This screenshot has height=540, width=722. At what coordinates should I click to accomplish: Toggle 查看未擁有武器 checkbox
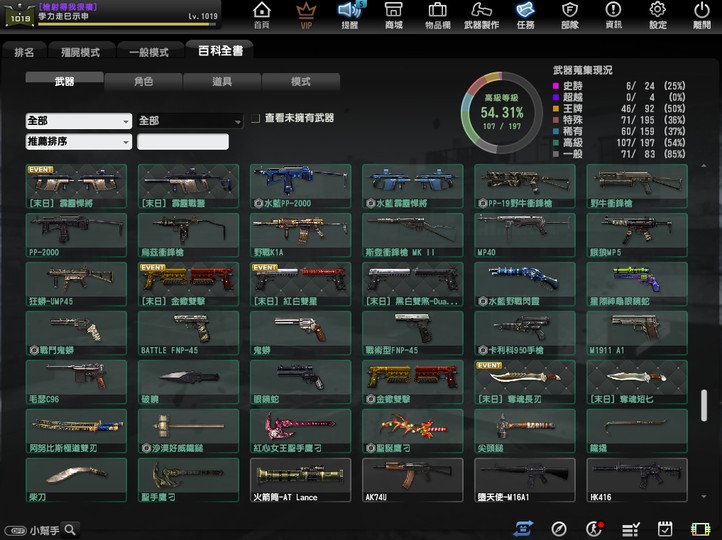[x=256, y=118]
